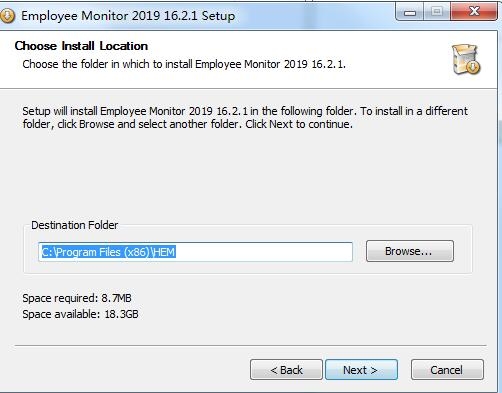Click the Choose Install Location heading

[x=81, y=46]
